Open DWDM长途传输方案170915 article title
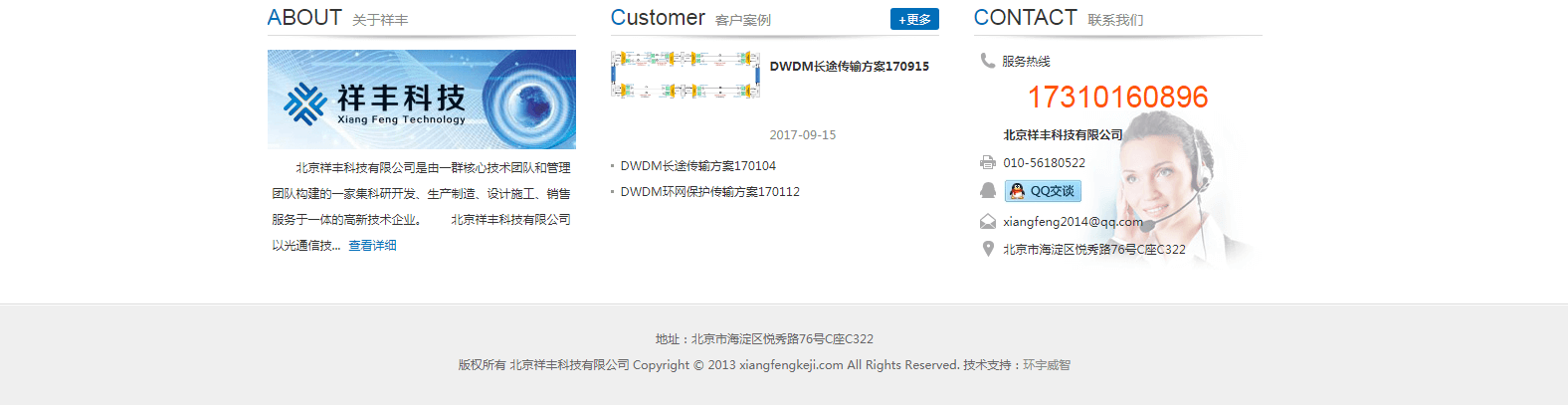This screenshot has height=405, width=1568. 849,66
